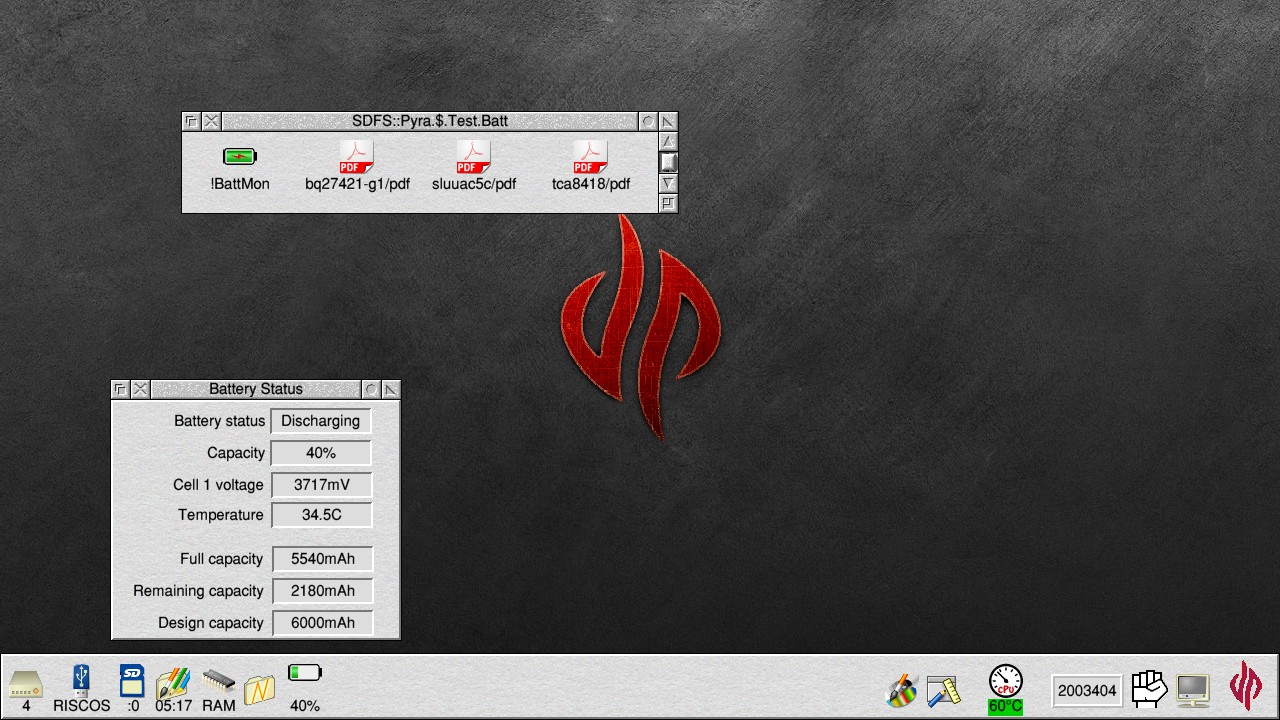Click scroll up arrow in filer window

[668, 142]
